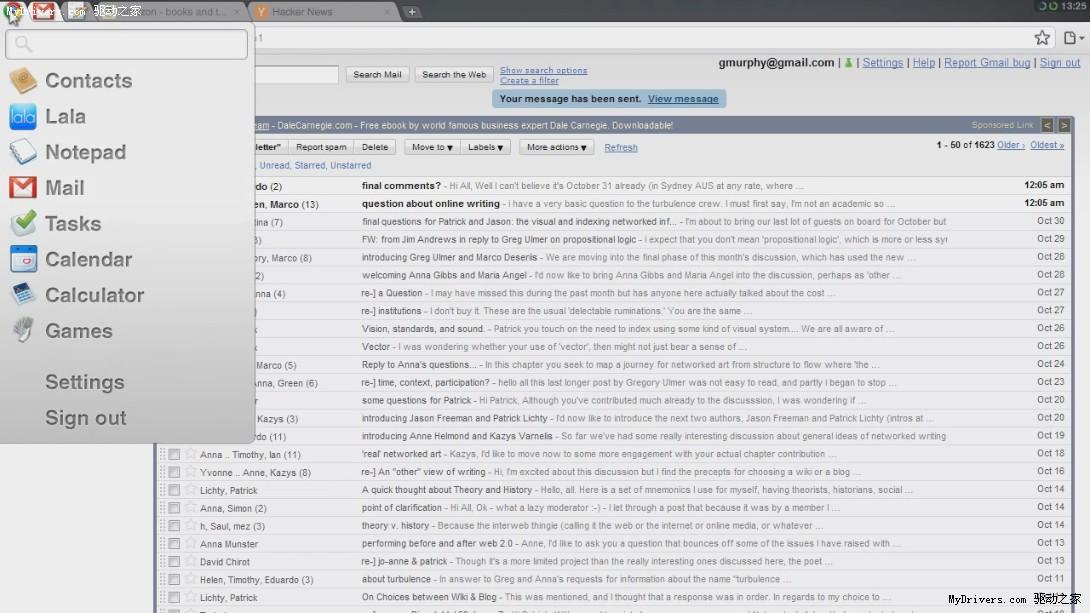Click the Gmail Sign out link
This screenshot has height=613, width=1090.
coord(1059,63)
